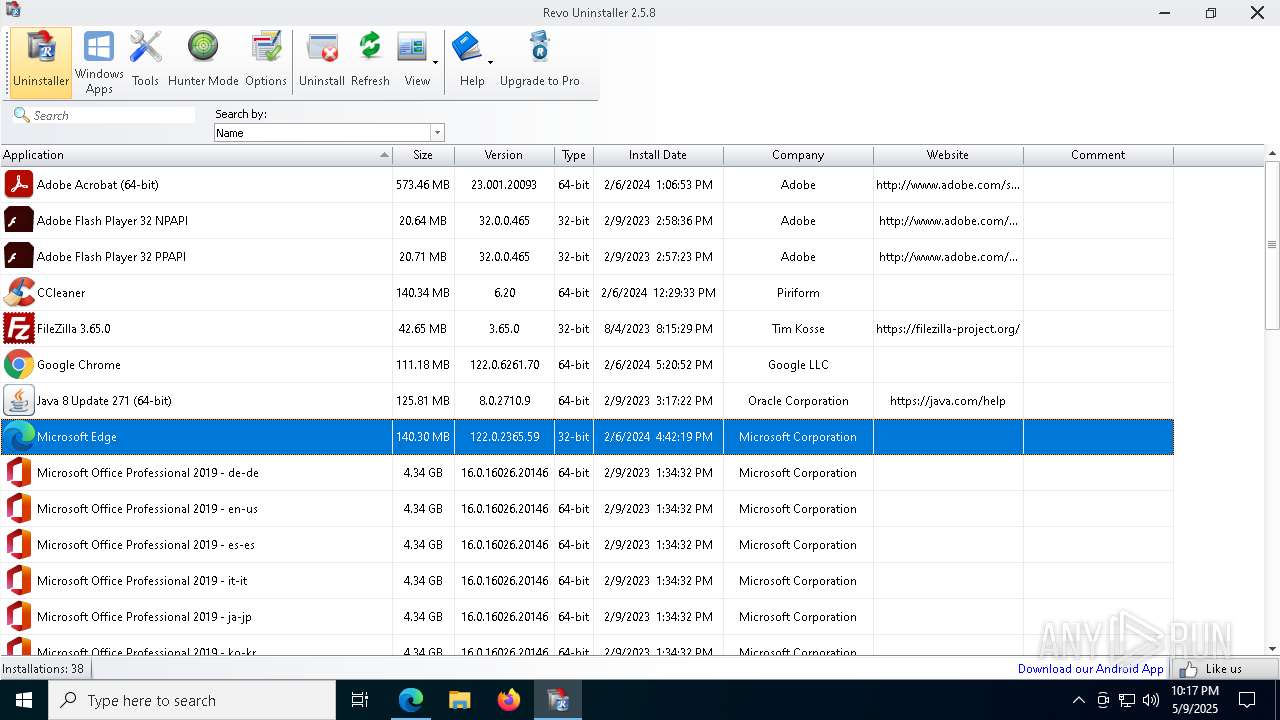
Task: Sort list by Version column
Action: coord(504,155)
